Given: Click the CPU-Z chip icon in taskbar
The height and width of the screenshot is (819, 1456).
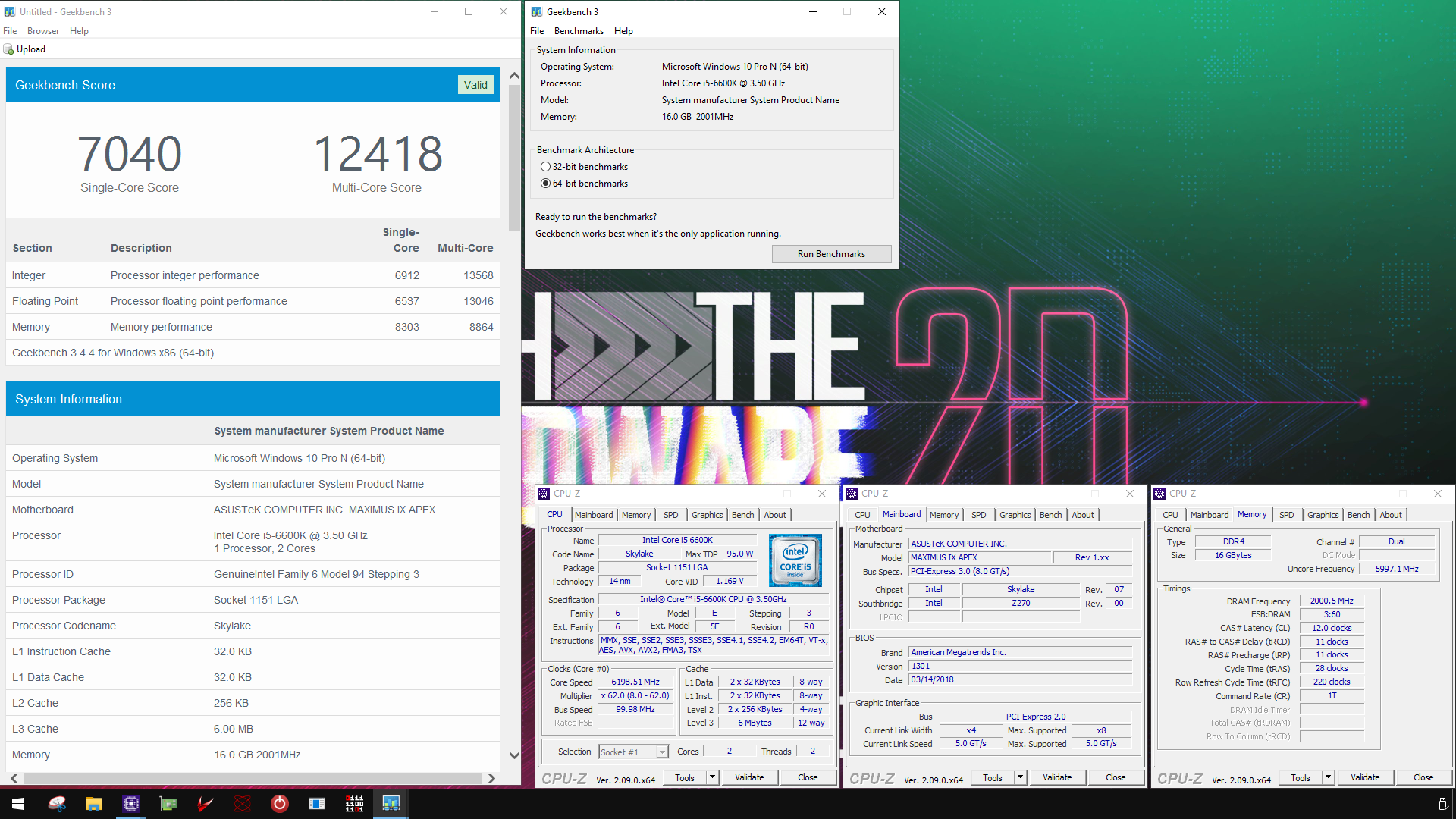Looking at the screenshot, I should (131, 804).
